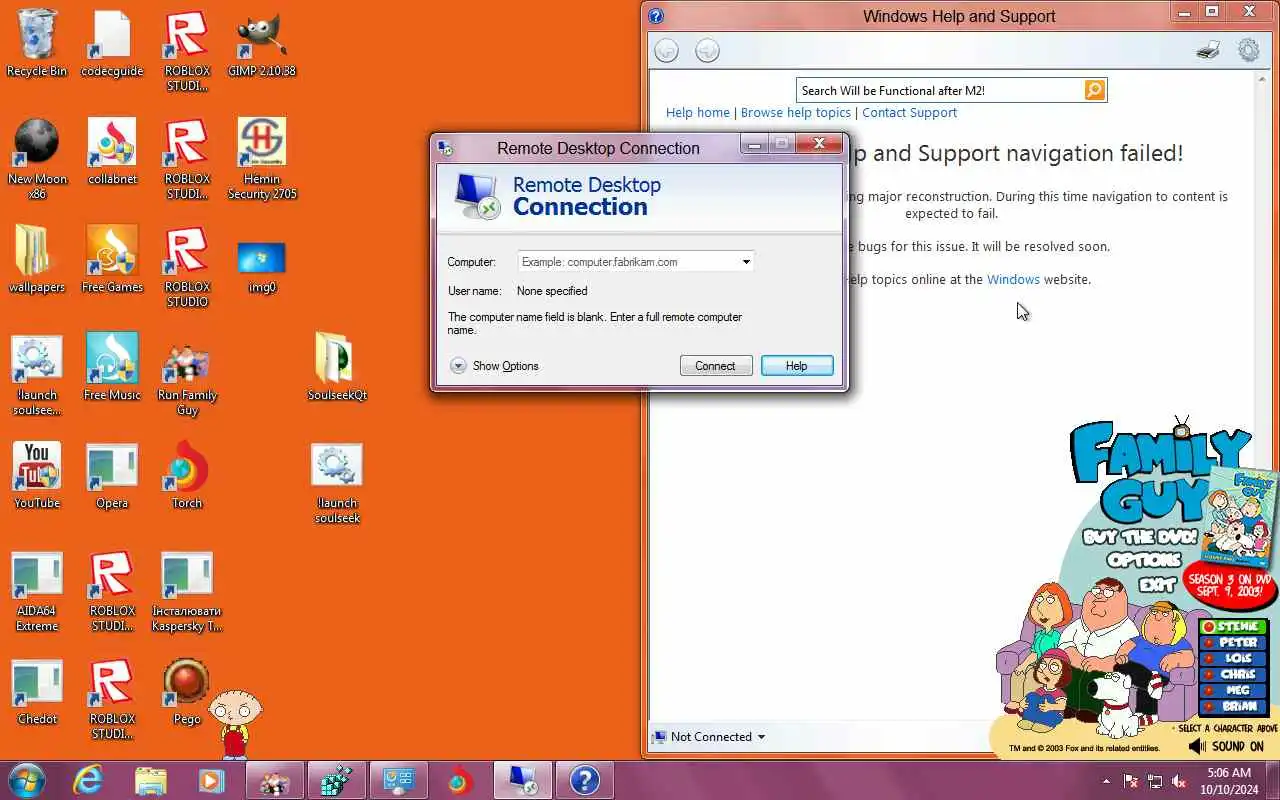Open the Windows Start orb

[27, 780]
